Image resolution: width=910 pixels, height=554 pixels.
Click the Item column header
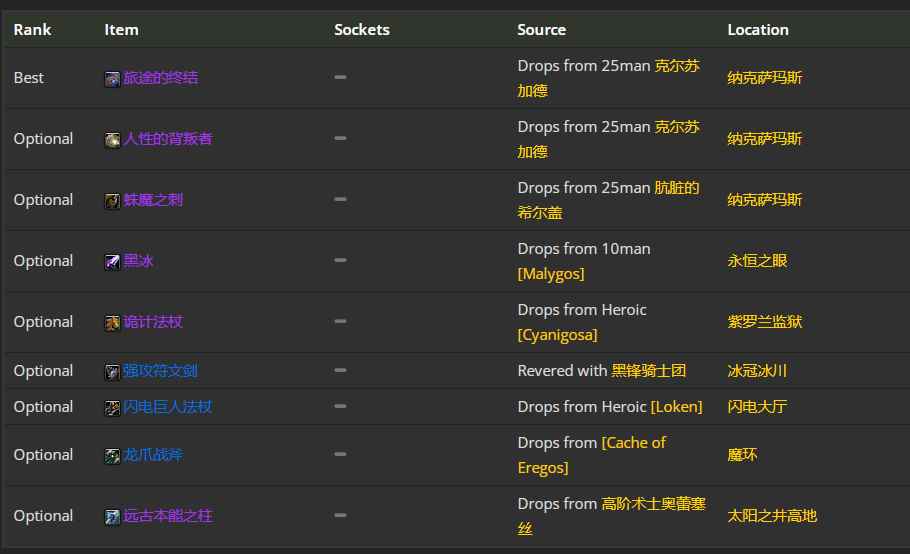coord(121,30)
